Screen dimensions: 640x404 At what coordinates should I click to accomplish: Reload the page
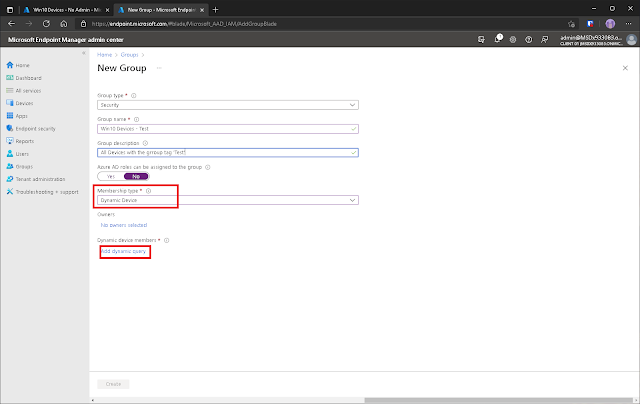click(46, 24)
